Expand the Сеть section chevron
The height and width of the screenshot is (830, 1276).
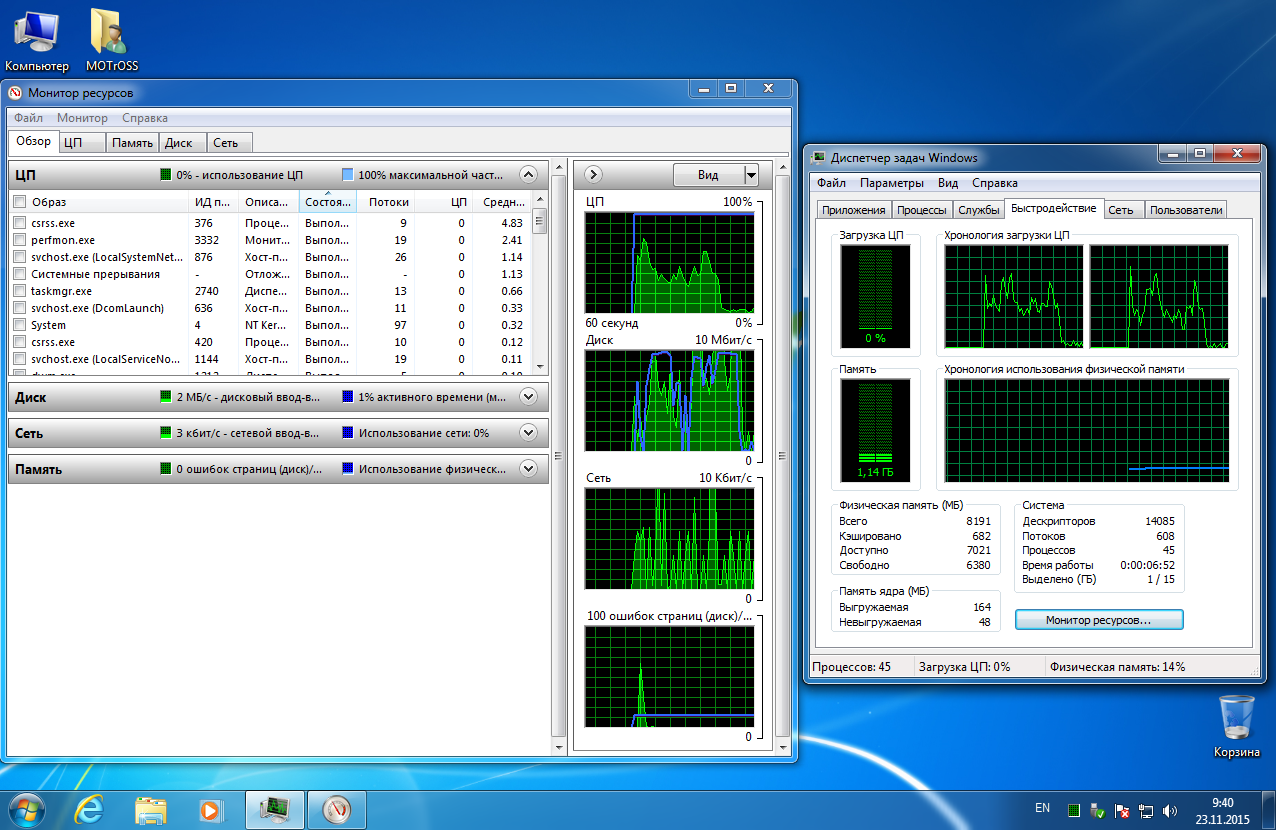pos(529,433)
